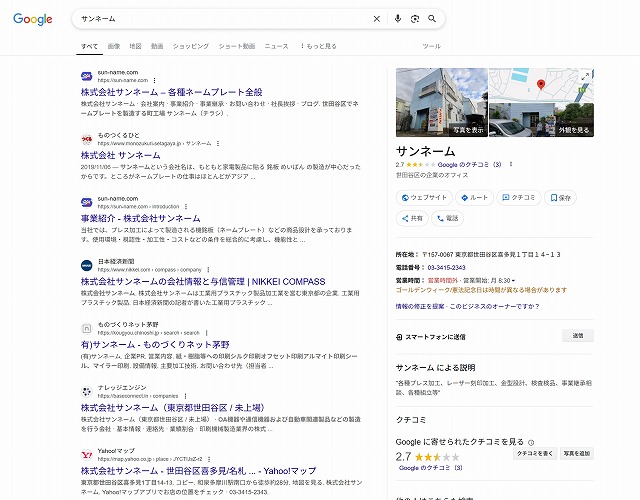The width and height of the screenshot is (640, 500).
Task: Expand the map with the fullscreen arrows icon
Action: pyautogui.click(x=585, y=76)
